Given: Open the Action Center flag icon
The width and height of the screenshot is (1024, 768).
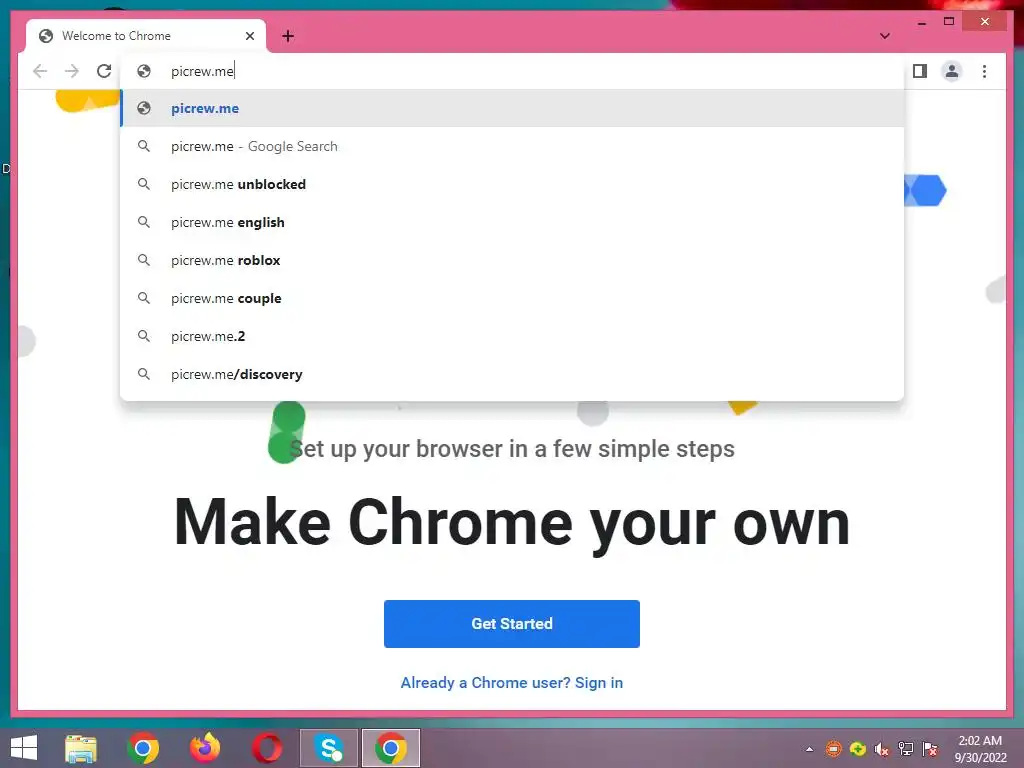Looking at the screenshot, I should click(x=930, y=749).
